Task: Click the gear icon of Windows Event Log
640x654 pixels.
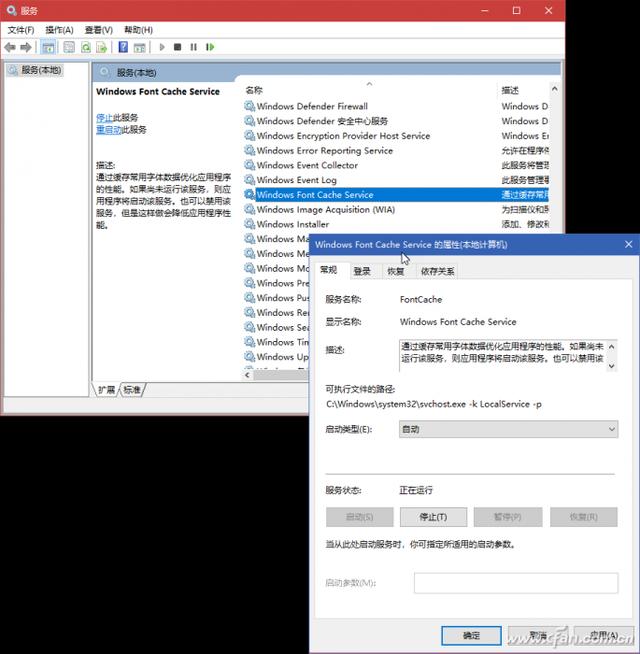Action: (249, 180)
